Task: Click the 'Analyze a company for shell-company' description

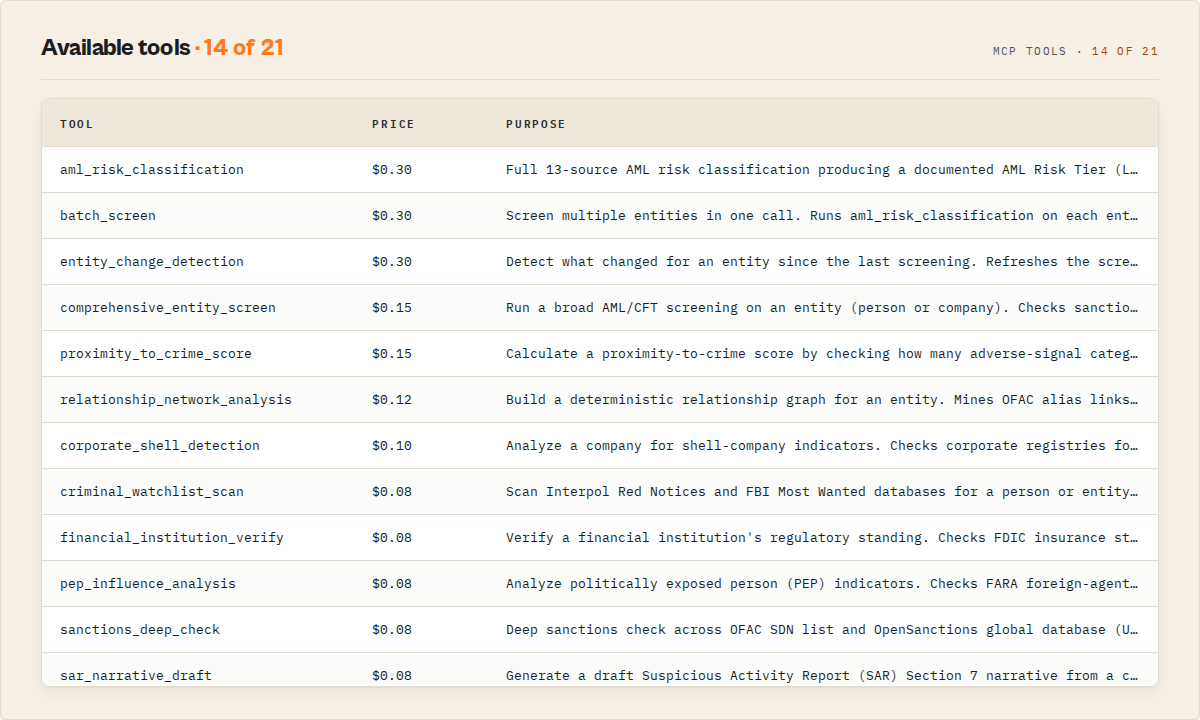Action: pos(822,445)
